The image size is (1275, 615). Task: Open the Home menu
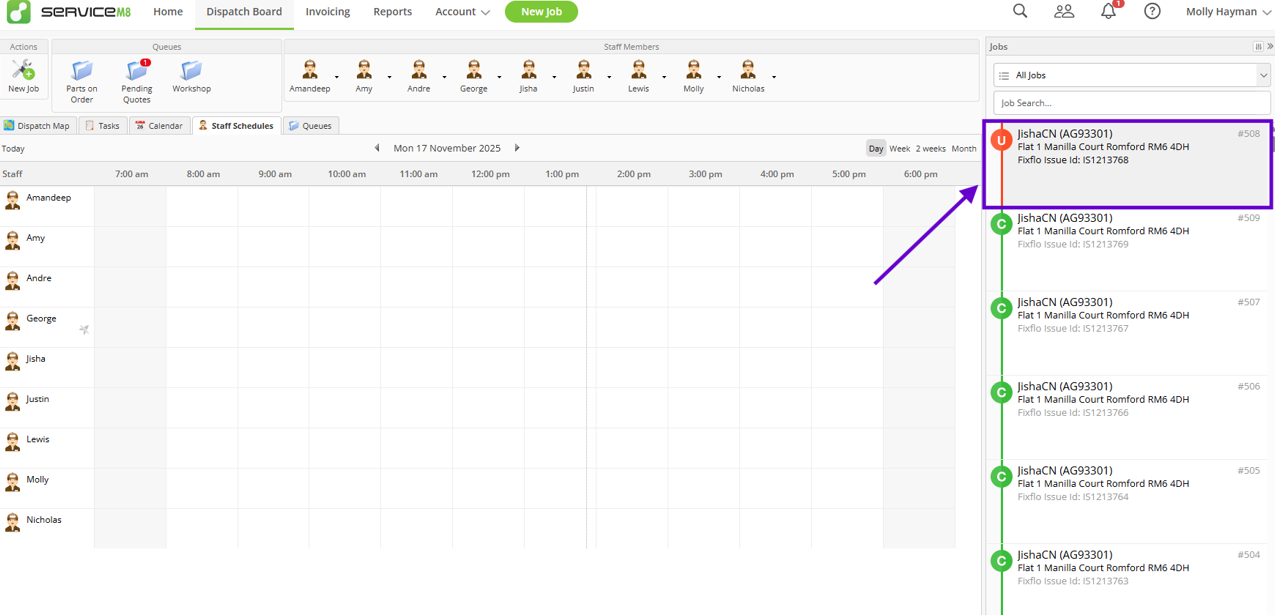[x=168, y=12]
